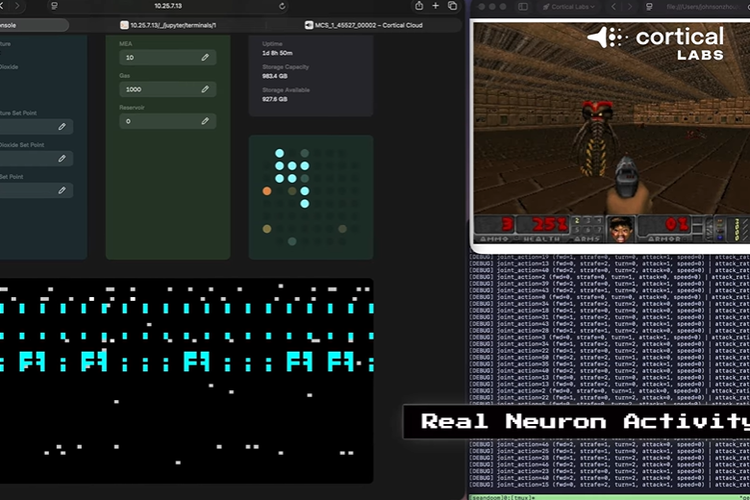This screenshot has width=750, height=500.
Task: Show tab overview in left browser
Action: tap(453, 6)
